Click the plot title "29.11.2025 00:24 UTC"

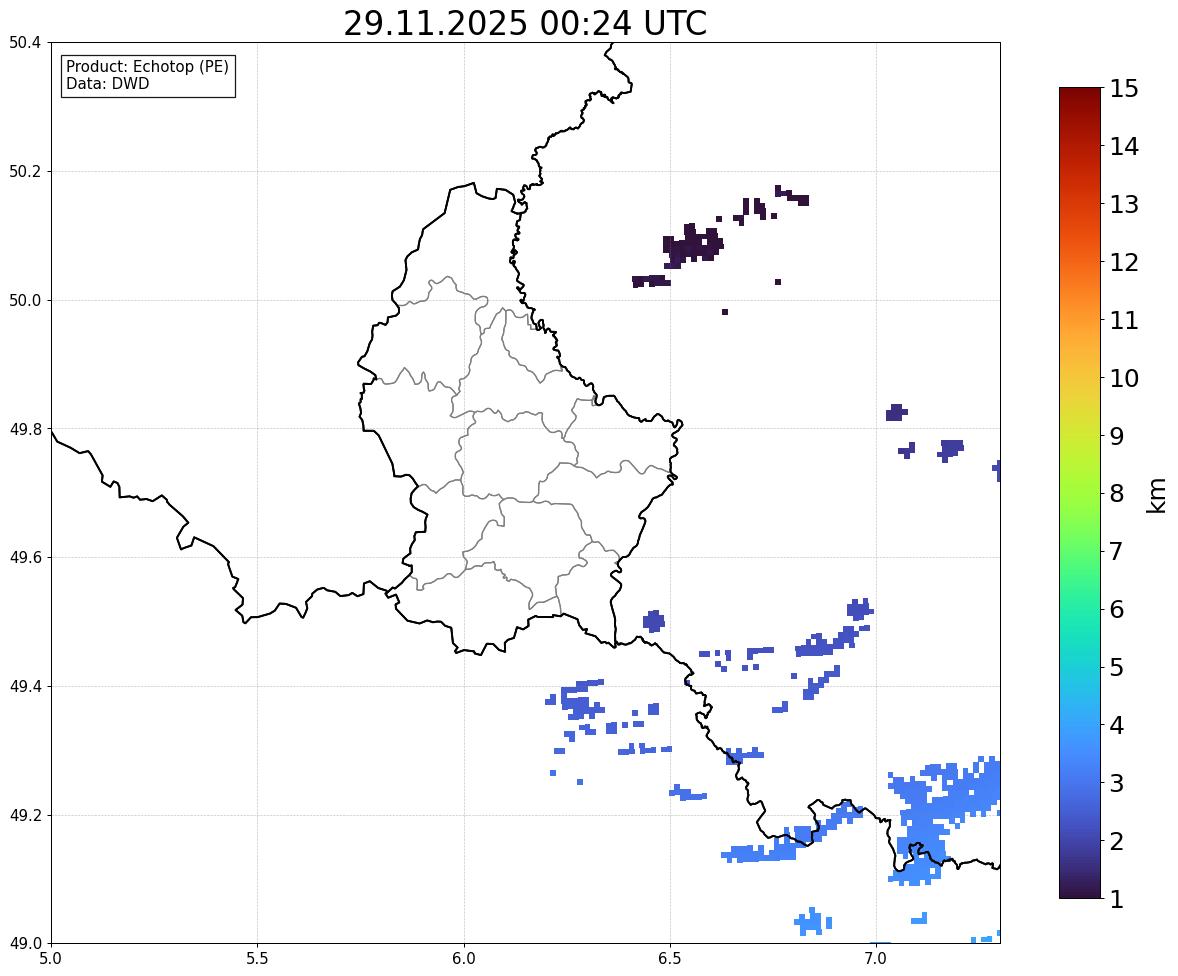pyautogui.click(x=524, y=23)
